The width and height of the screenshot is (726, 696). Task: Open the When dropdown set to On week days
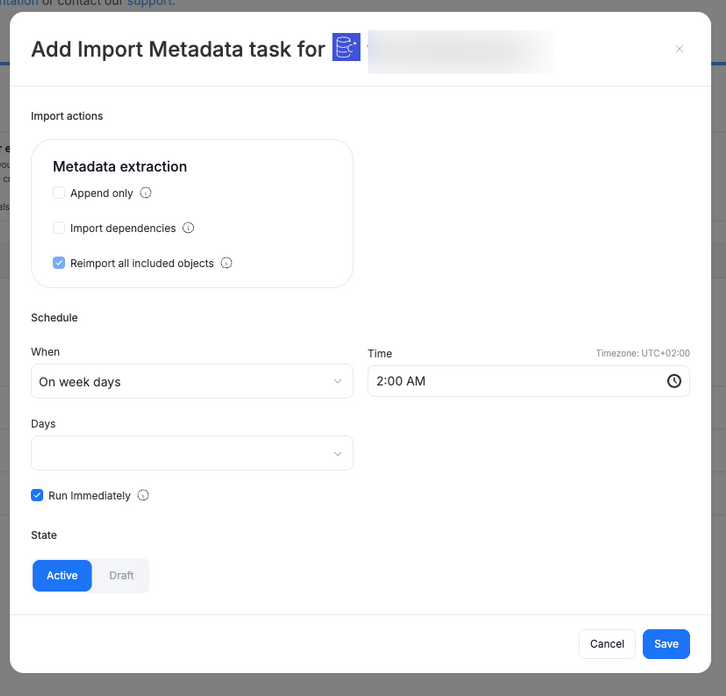[x=192, y=381]
